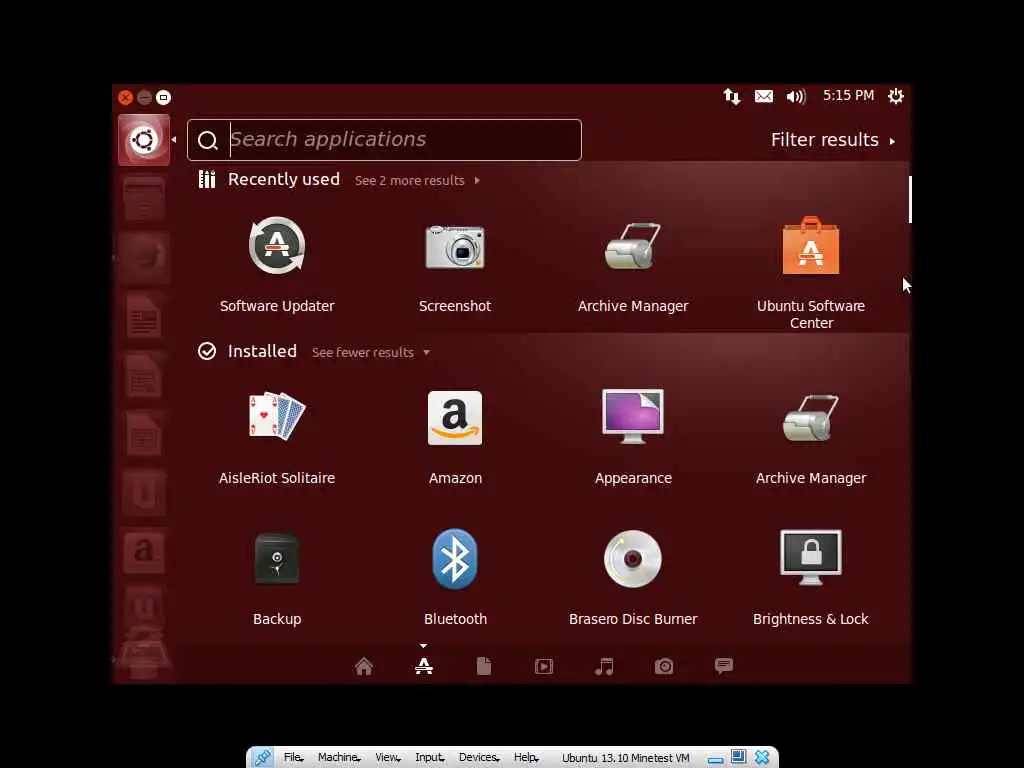Image resolution: width=1024 pixels, height=768 pixels.
Task: Switch to the Videos lens
Action: click(x=544, y=666)
